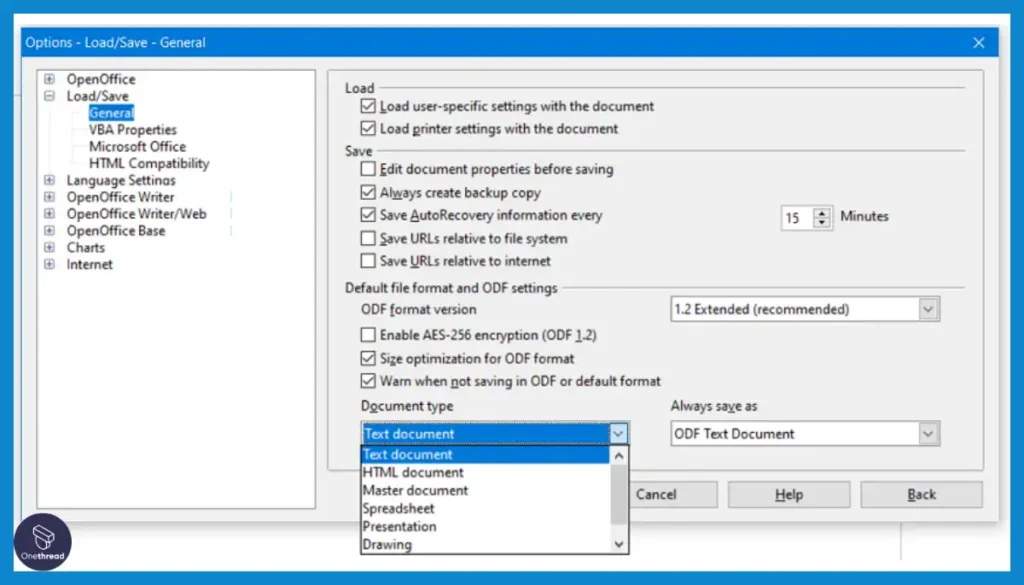Click the Charts tree label
The height and width of the screenshot is (585, 1024).
(86, 248)
